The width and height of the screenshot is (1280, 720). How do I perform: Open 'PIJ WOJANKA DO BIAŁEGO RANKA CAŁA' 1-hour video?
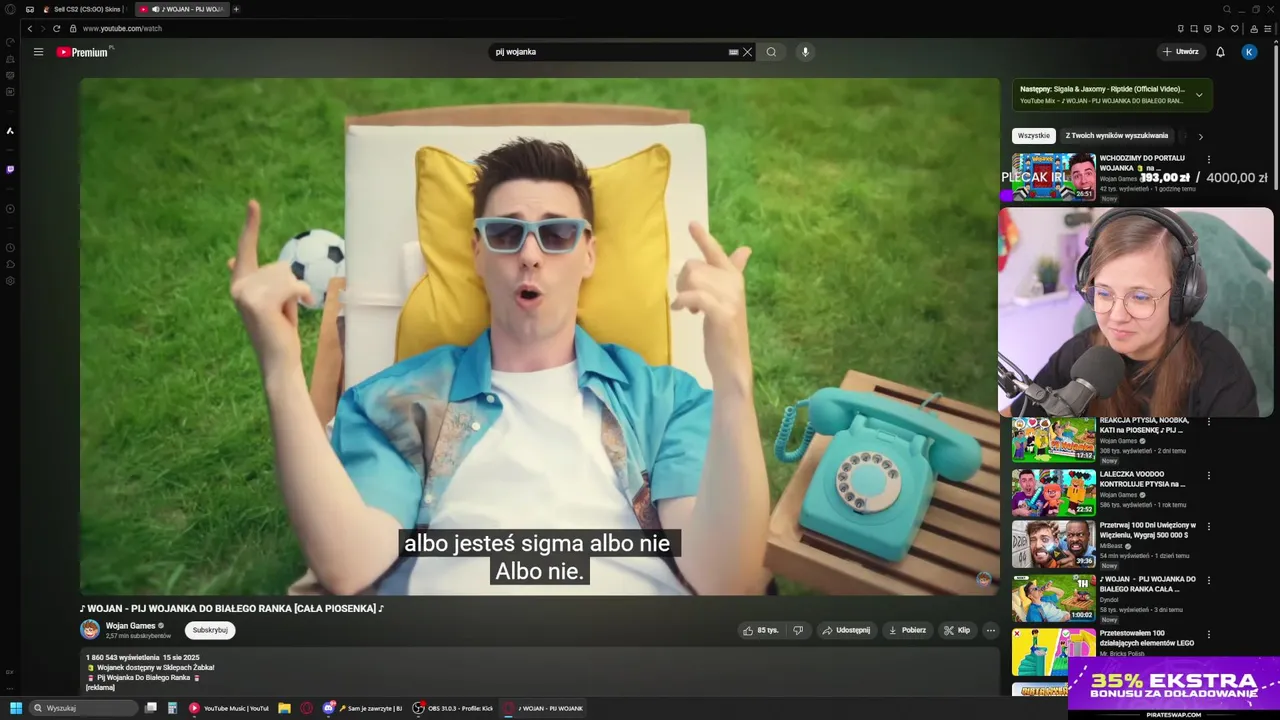1147,584
